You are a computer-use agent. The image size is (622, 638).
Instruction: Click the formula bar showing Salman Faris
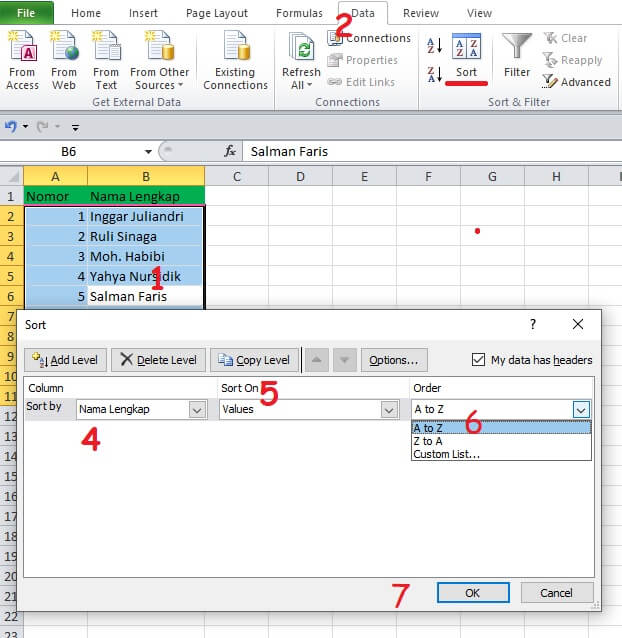(432, 152)
